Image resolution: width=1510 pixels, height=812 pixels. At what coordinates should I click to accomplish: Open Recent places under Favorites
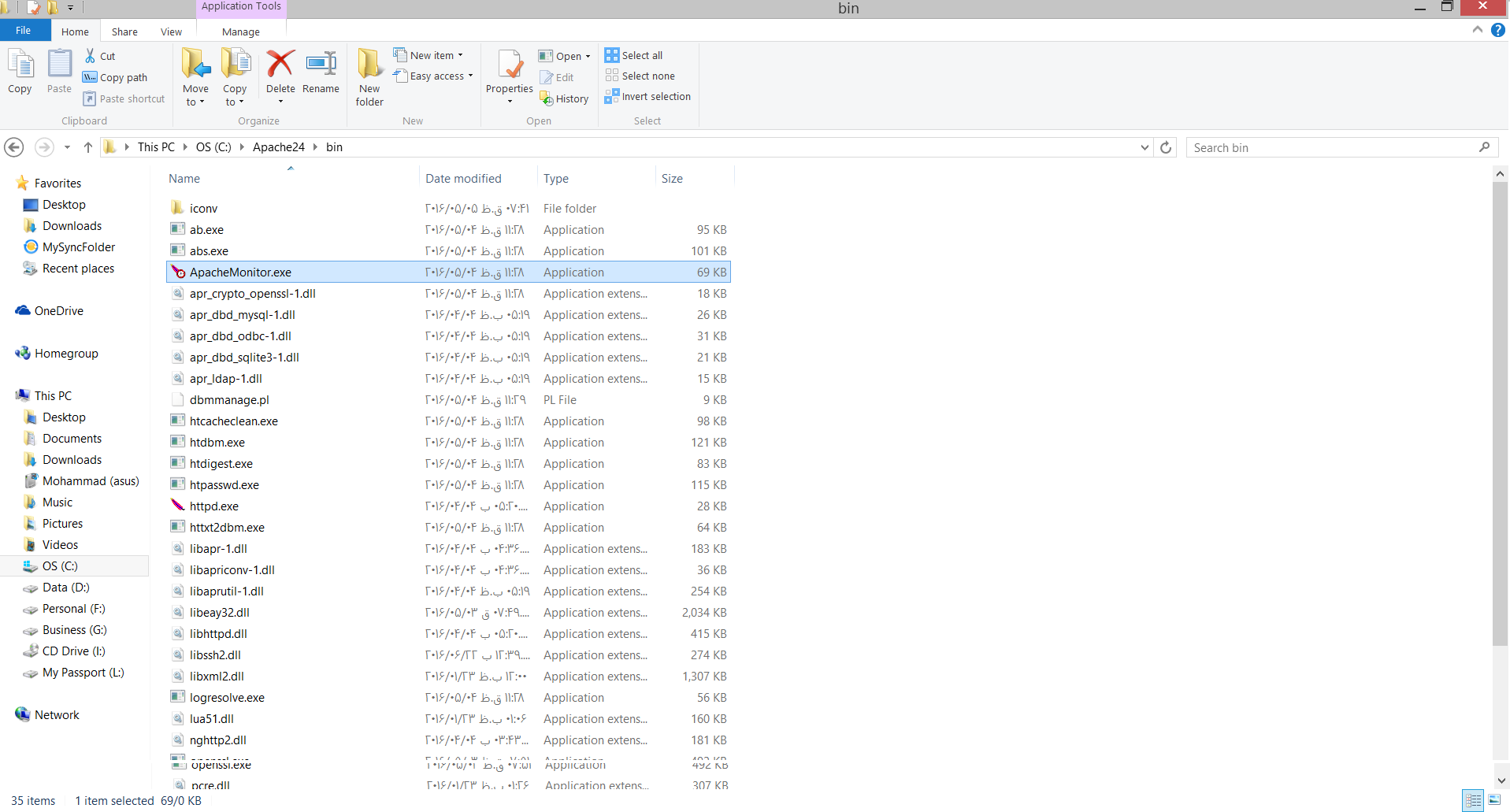pyautogui.click(x=78, y=269)
